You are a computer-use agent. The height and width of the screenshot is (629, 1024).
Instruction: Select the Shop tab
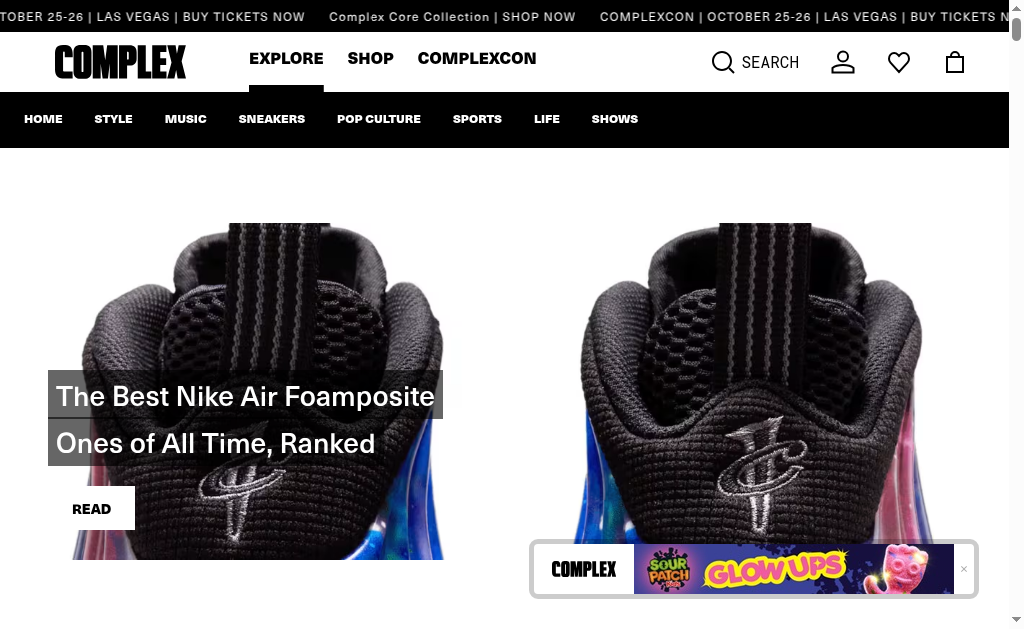[370, 58]
